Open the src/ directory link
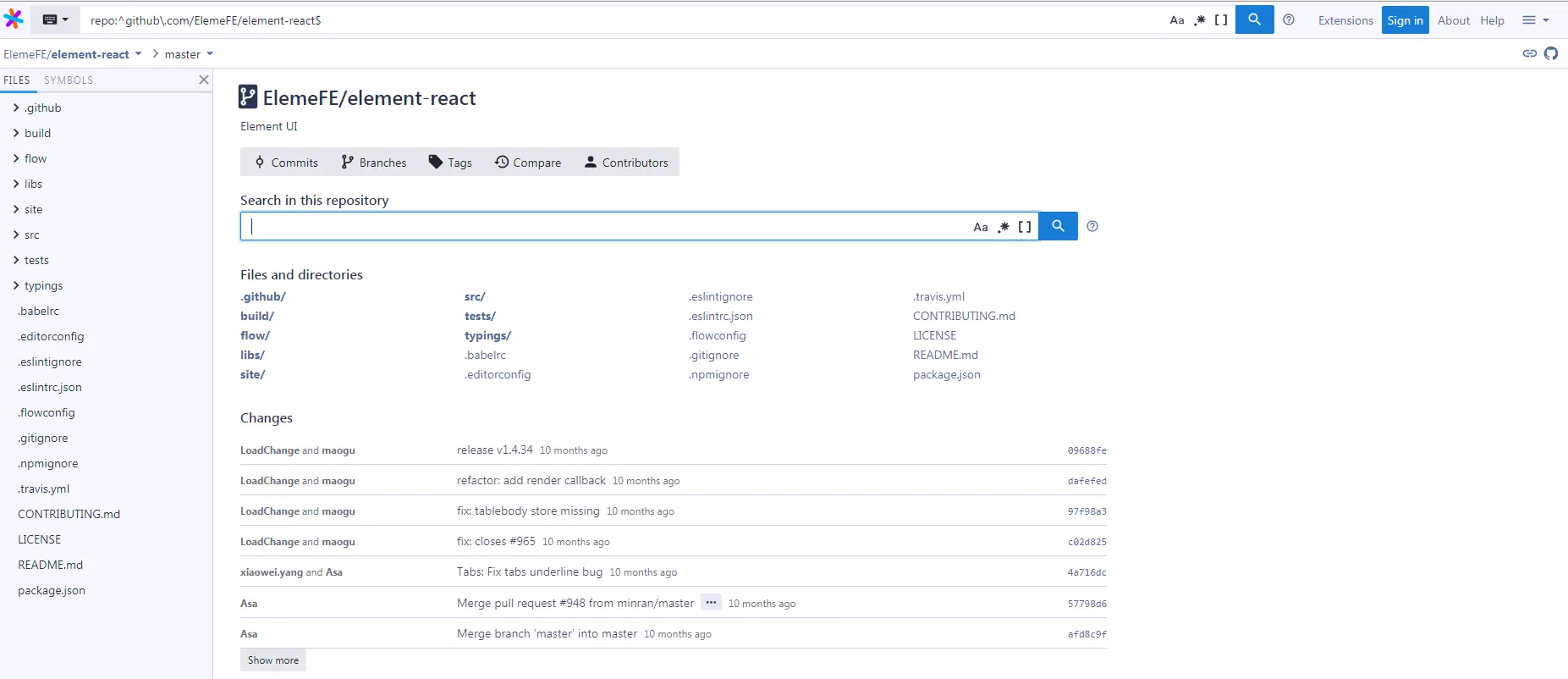 coord(475,296)
